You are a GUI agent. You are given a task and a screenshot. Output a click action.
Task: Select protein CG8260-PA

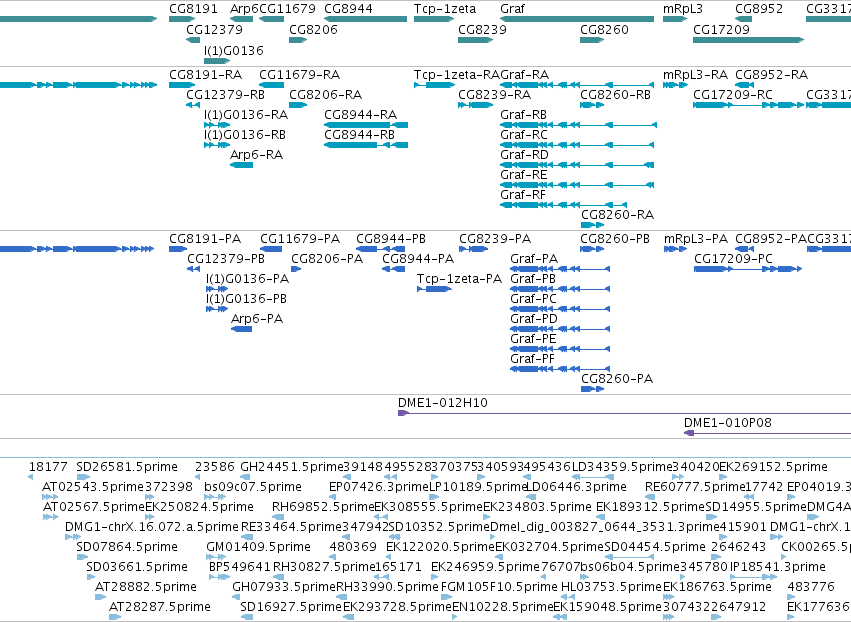pyautogui.click(x=592, y=389)
